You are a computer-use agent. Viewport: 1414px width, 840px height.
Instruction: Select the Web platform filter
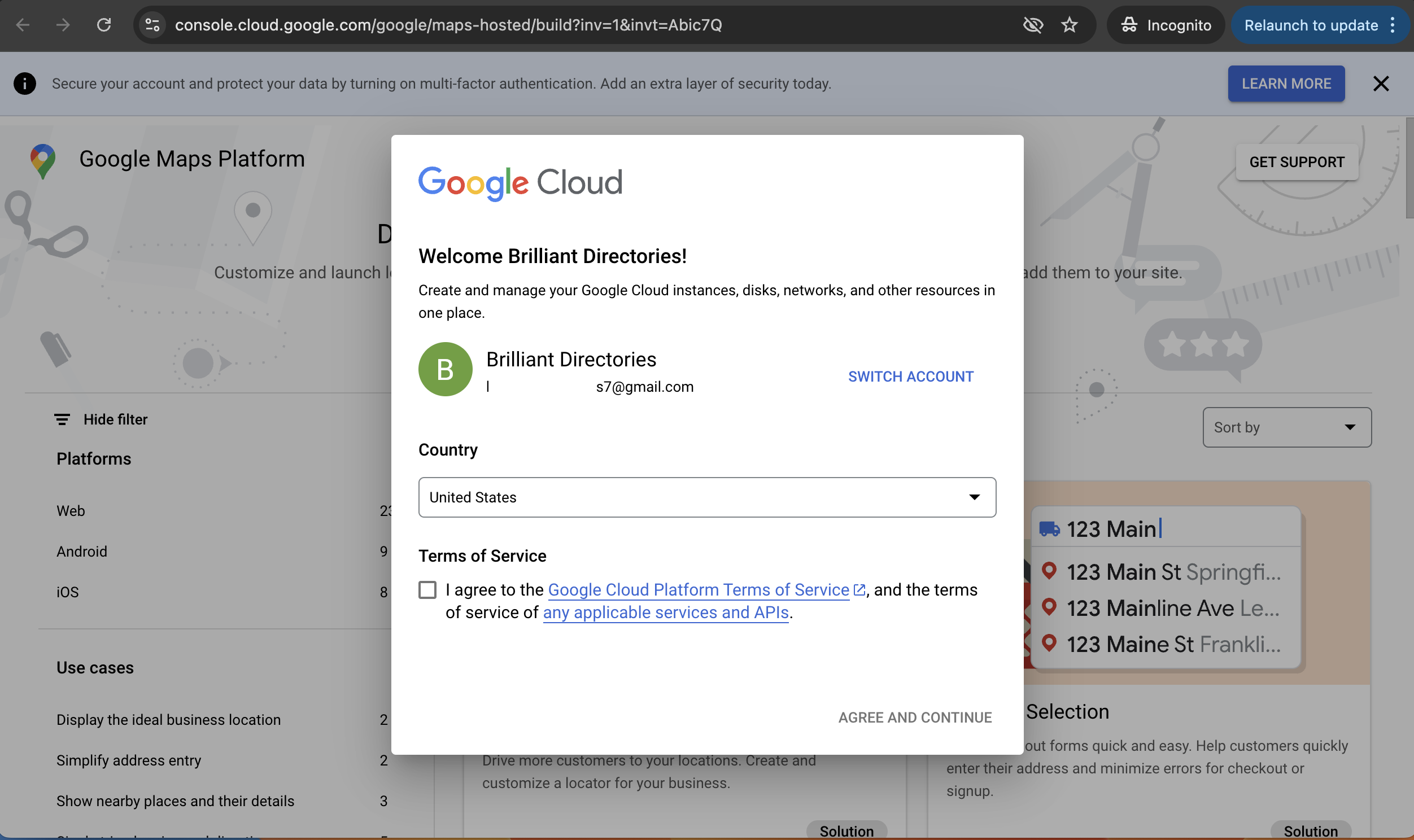(71, 510)
